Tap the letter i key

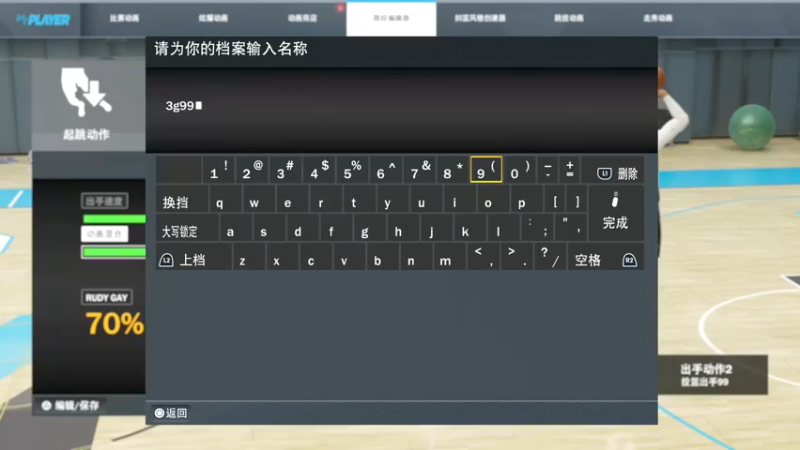pos(460,199)
